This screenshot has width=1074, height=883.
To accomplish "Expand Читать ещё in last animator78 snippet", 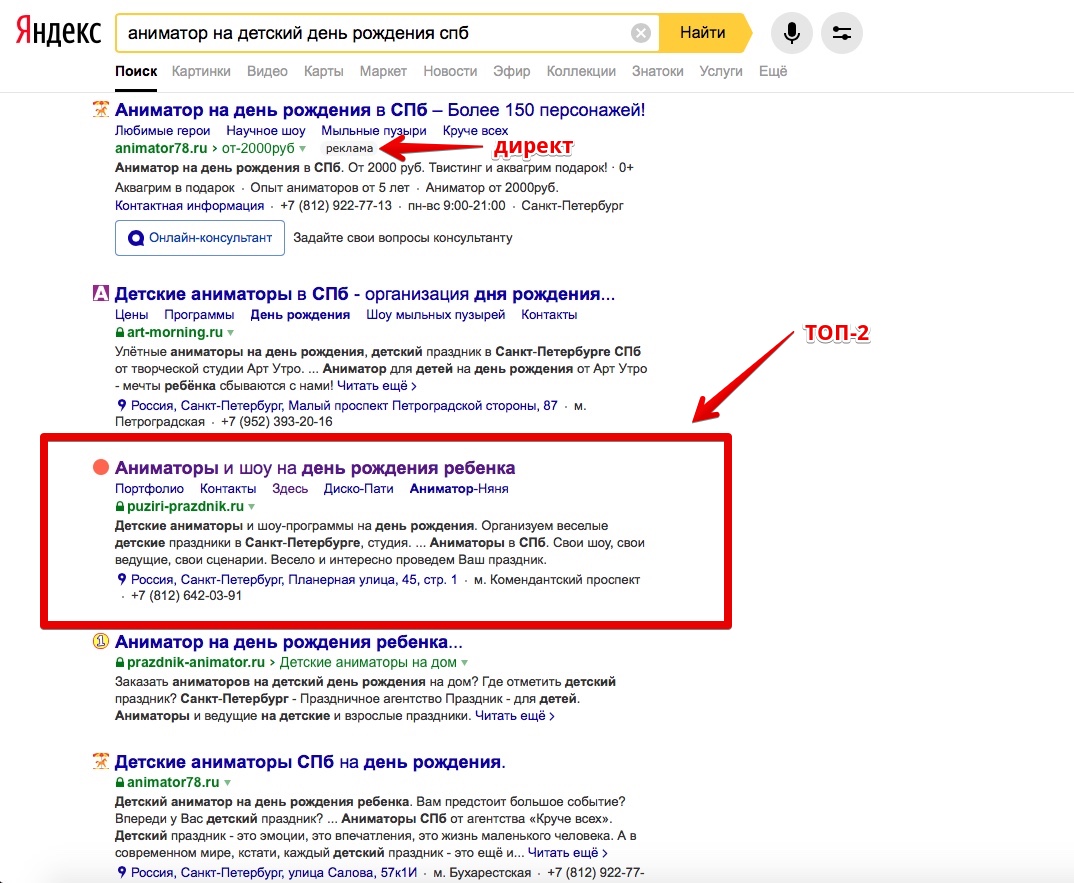I will click(x=567, y=853).
